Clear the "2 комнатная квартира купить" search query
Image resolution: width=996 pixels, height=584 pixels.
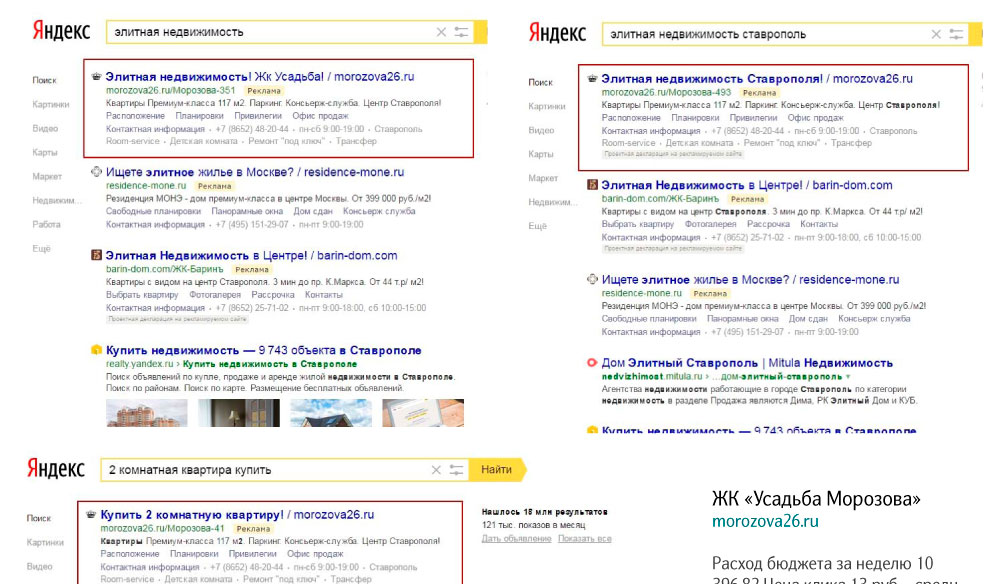[x=436, y=470]
